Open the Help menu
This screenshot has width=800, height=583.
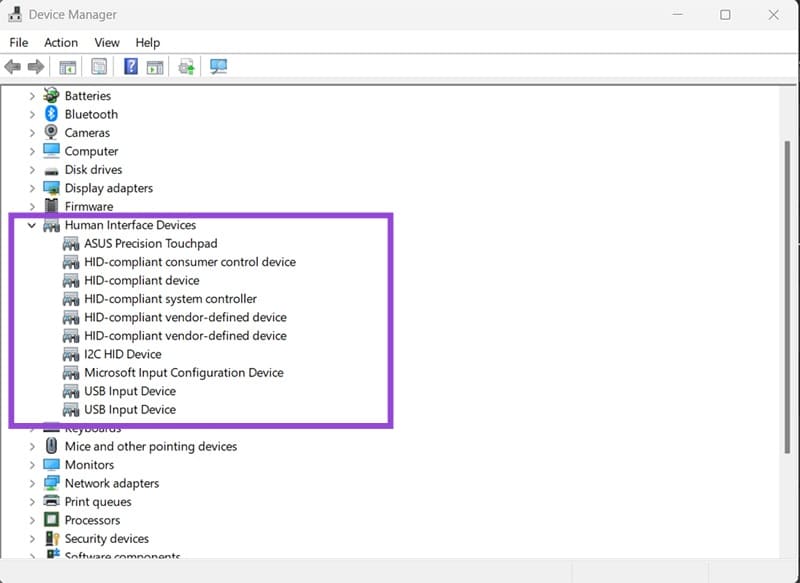(147, 42)
